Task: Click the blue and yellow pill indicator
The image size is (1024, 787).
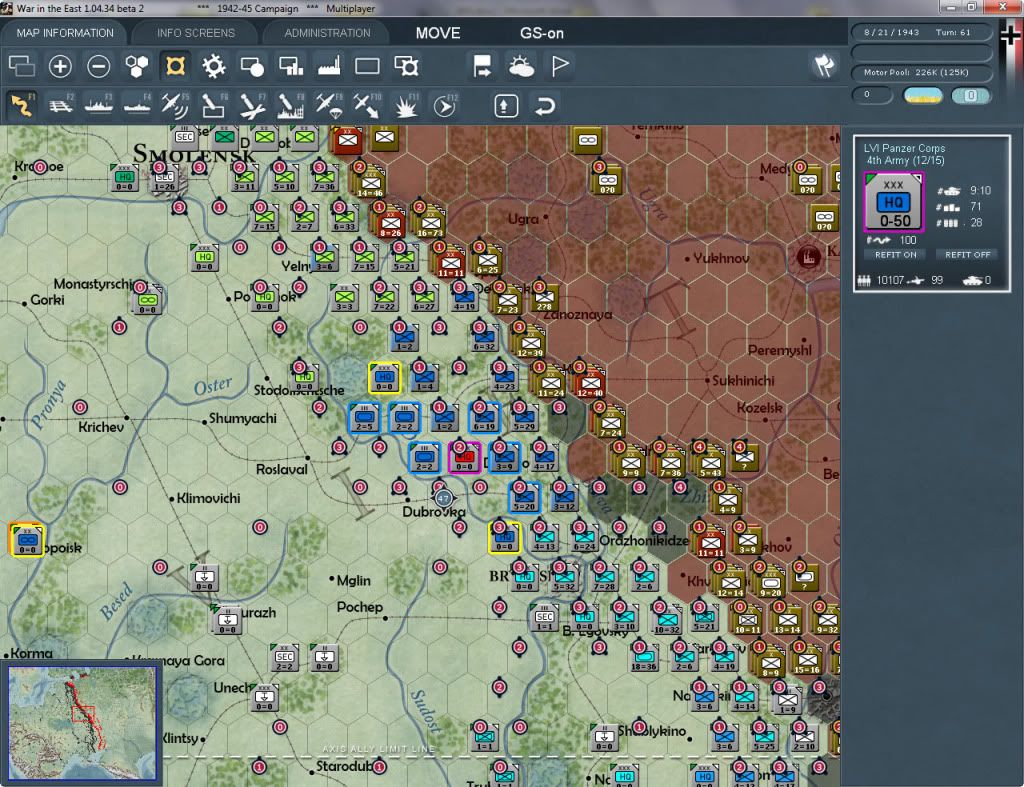Action: click(x=922, y=95)
